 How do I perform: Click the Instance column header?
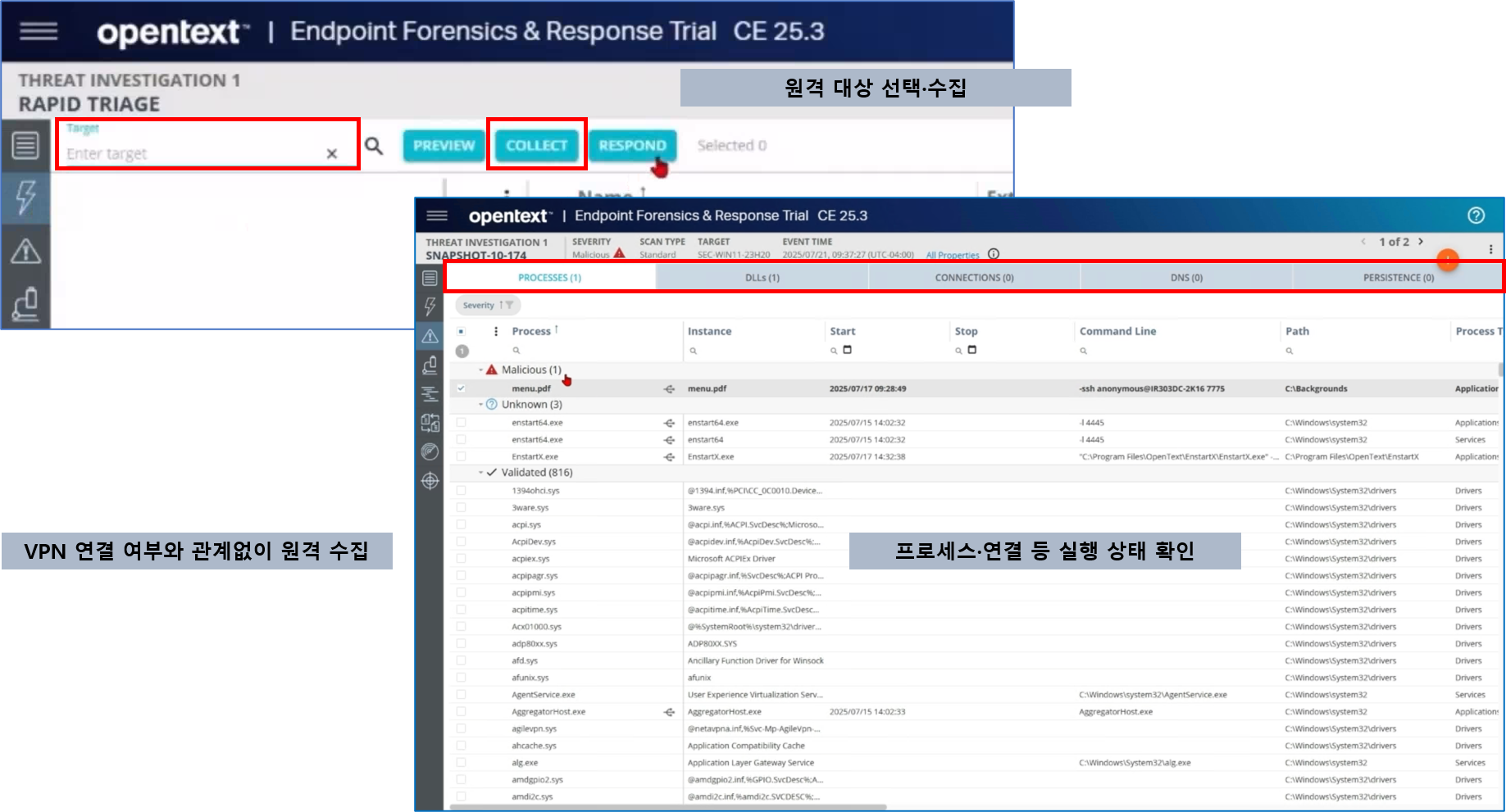point(709,331)
